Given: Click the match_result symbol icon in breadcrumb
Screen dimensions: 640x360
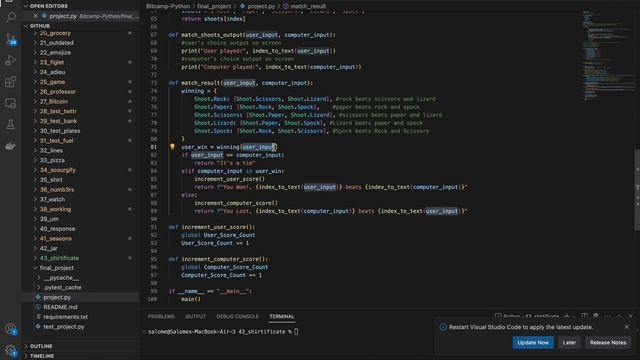Looking at the screenshot, I should tap(286, 6).
